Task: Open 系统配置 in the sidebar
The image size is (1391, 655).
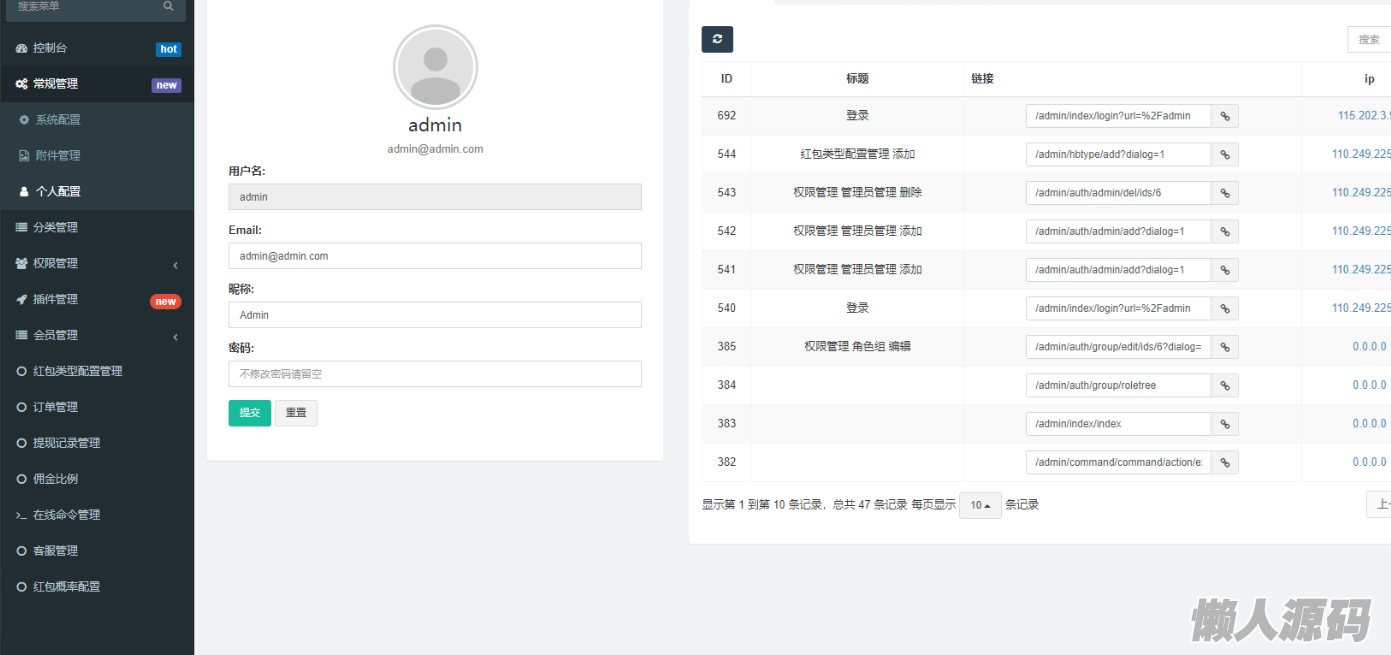Action: [x=58, y=120]
